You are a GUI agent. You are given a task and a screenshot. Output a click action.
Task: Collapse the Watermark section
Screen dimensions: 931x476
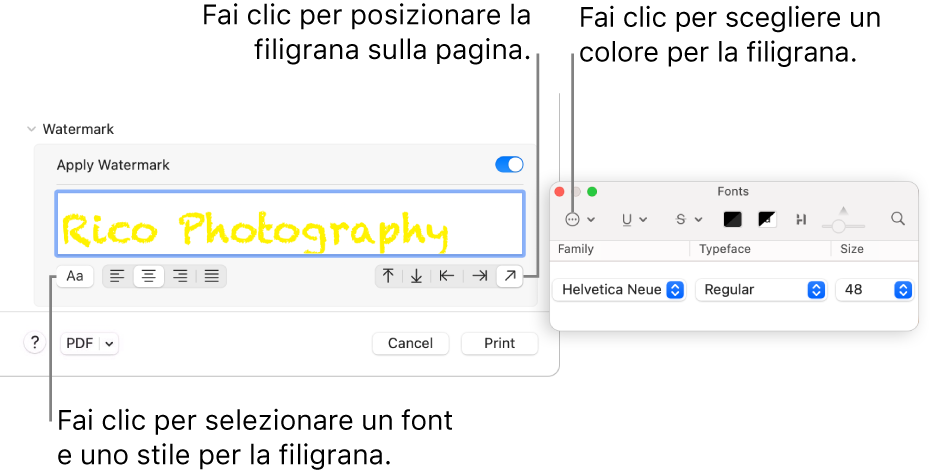[x=31, y=129]
